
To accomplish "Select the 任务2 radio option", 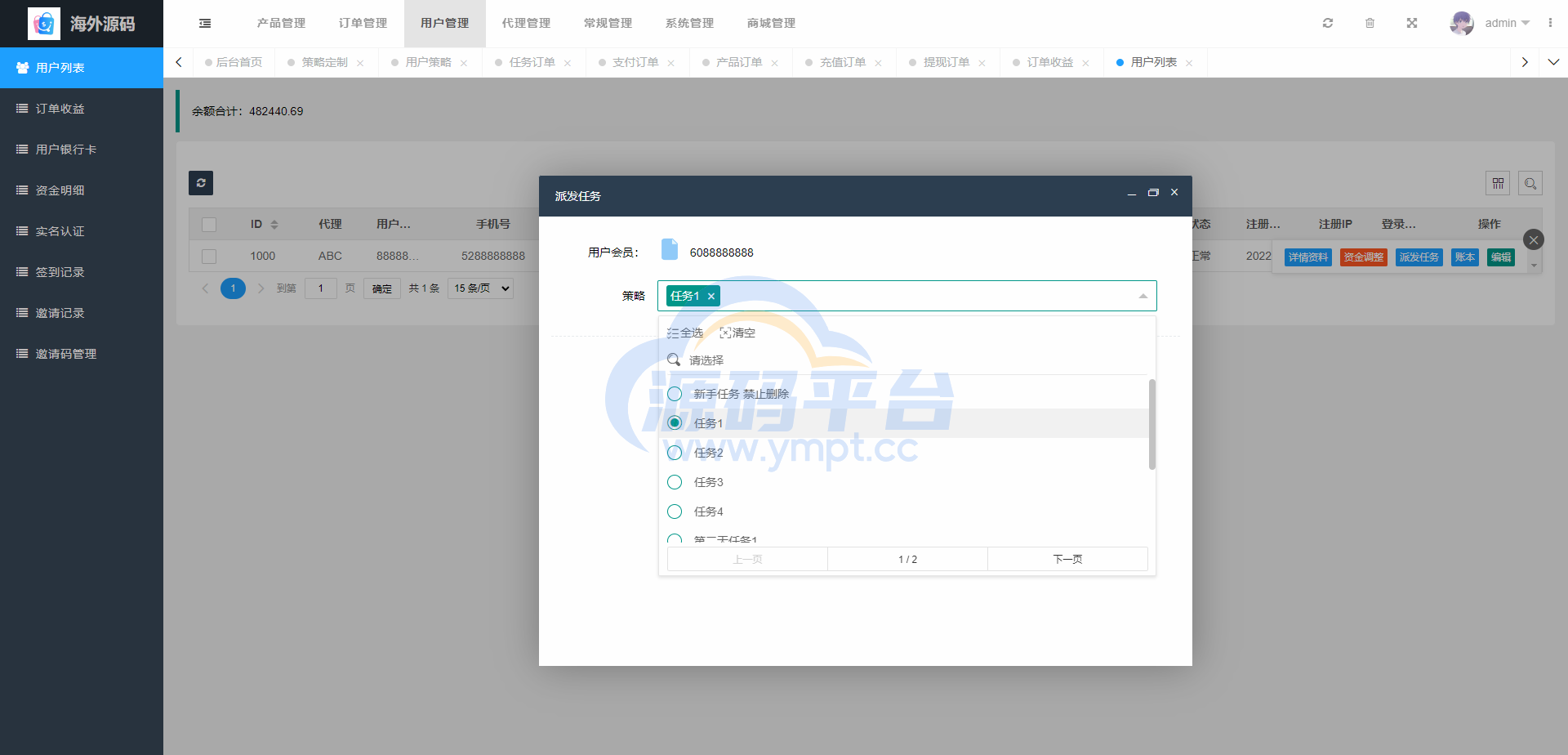I will (675, 453).
